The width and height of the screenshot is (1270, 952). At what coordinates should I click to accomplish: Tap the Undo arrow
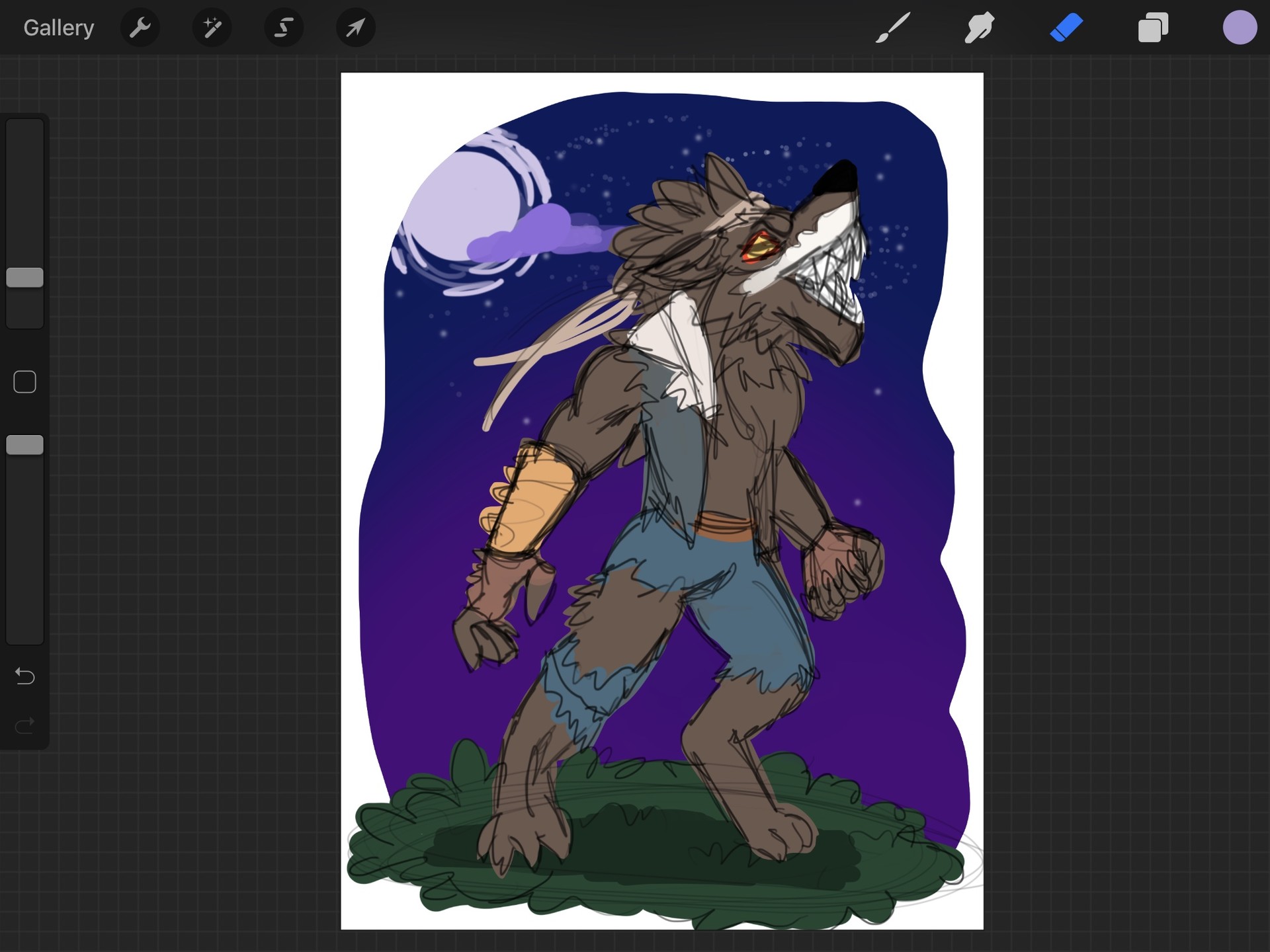point(24,676)
